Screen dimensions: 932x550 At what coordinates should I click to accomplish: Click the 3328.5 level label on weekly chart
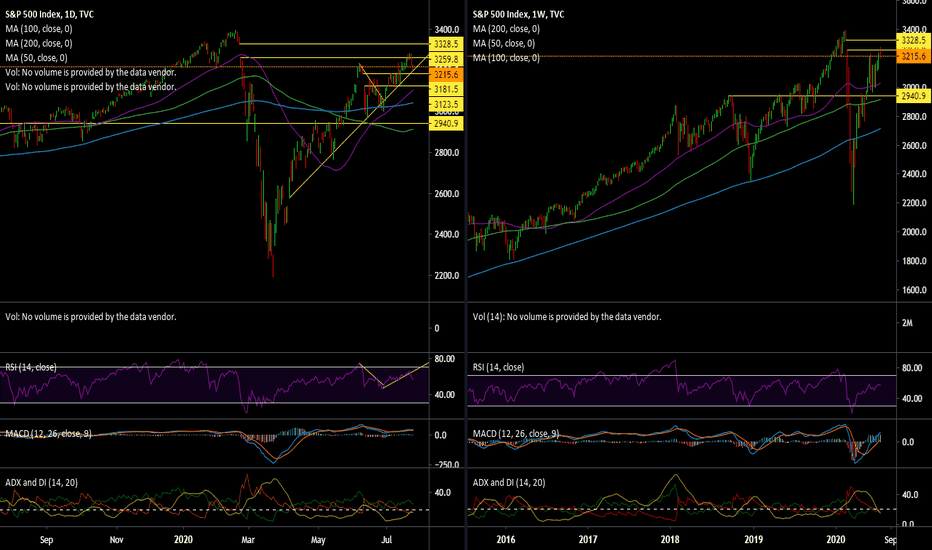point(914,40)
